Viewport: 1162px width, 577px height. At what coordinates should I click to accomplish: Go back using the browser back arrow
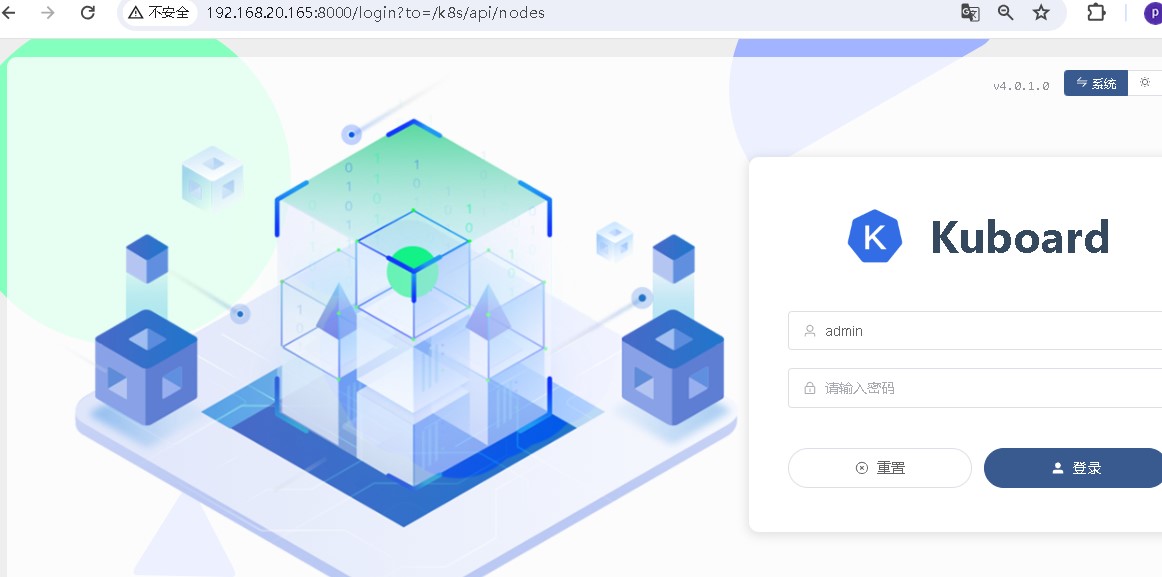point(10,13)
